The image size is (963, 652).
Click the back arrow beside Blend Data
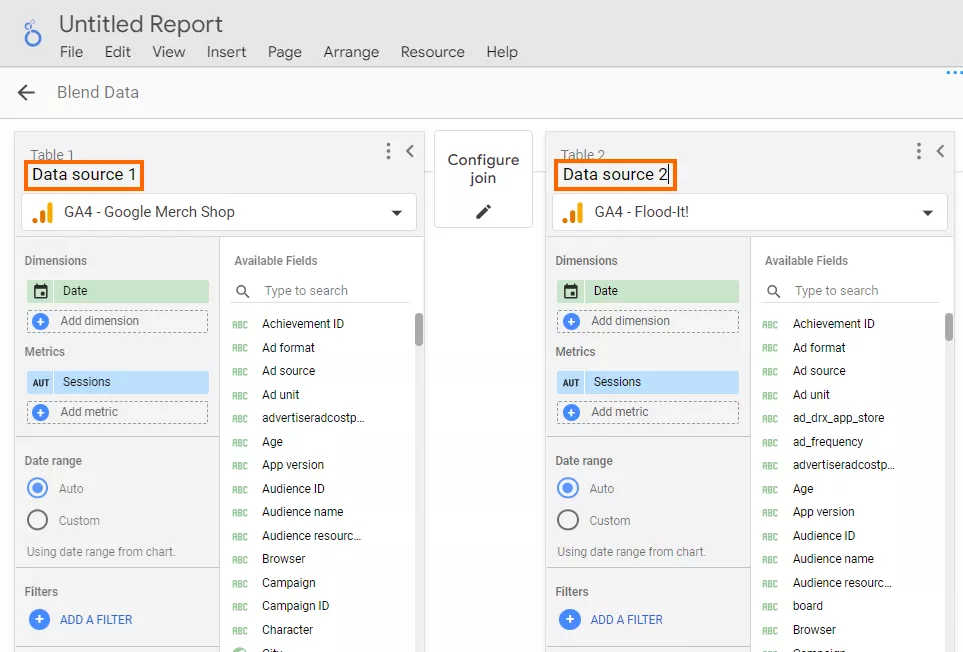[26, 93]
